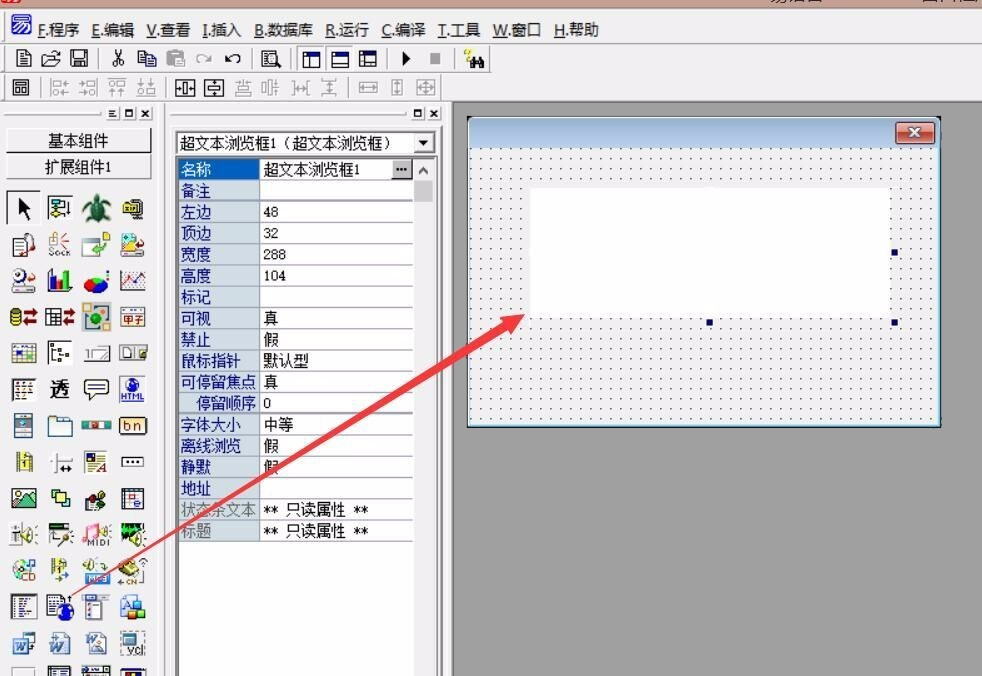The width and height of the screenshot is (982, 676).
Task: Open search with the binoculars icon
Action: [474, 59]
